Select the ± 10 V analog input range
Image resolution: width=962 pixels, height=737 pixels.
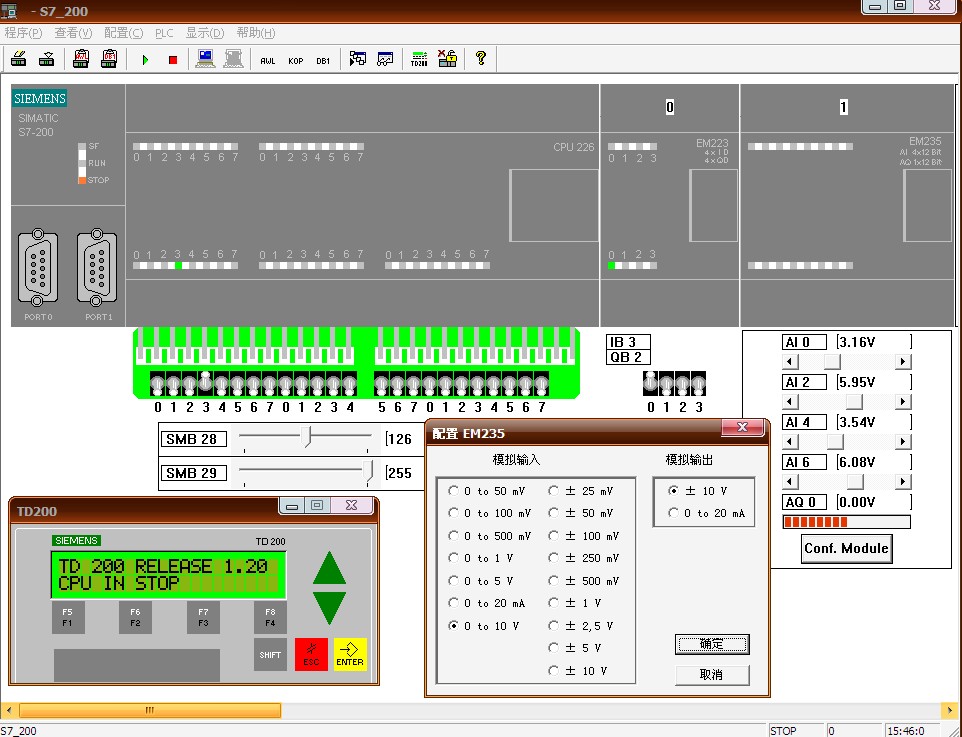pos(554,671)
